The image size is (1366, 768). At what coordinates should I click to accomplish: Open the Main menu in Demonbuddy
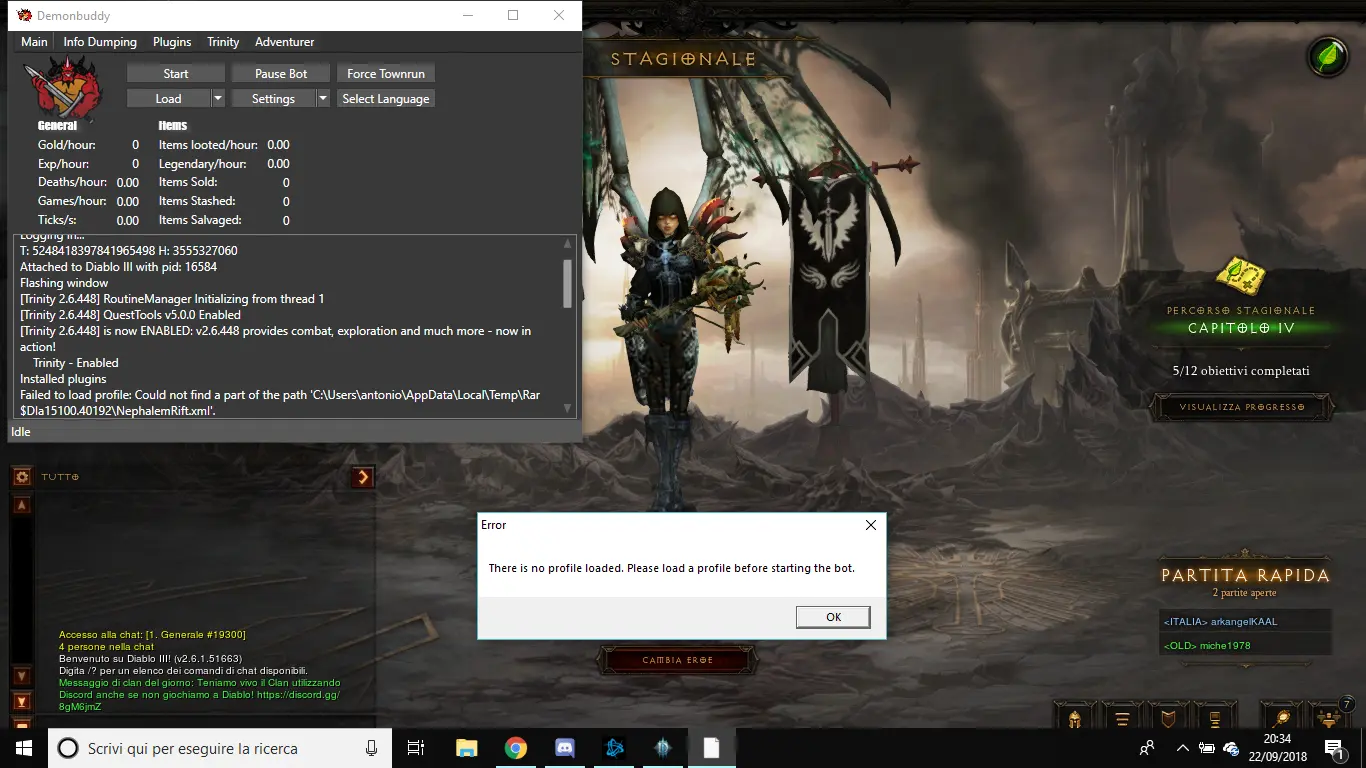34,42
